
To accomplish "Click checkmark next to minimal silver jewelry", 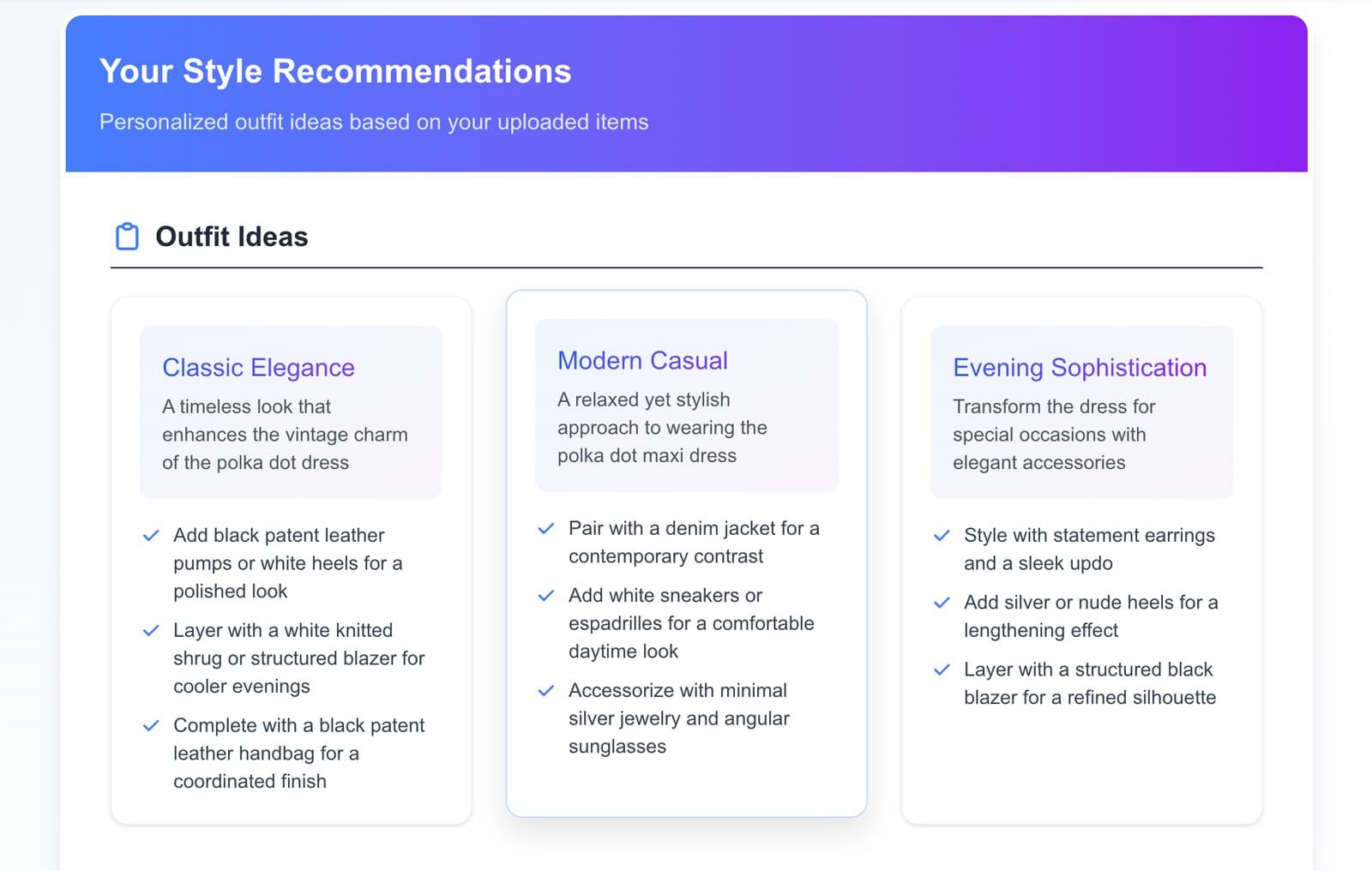I will pos(546,691).
